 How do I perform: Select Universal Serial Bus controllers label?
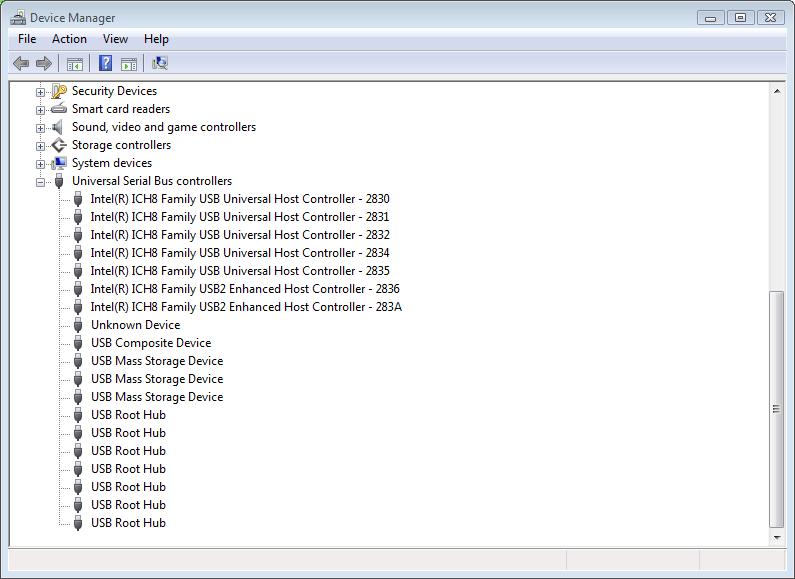pyautogui.click(x=152, y=181)
